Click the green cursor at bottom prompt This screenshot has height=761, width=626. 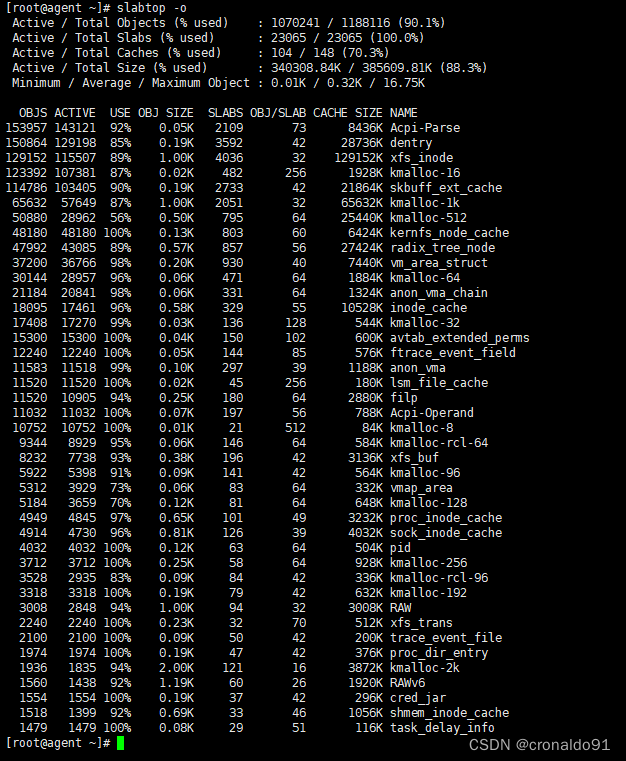click(x=120, y=744)
